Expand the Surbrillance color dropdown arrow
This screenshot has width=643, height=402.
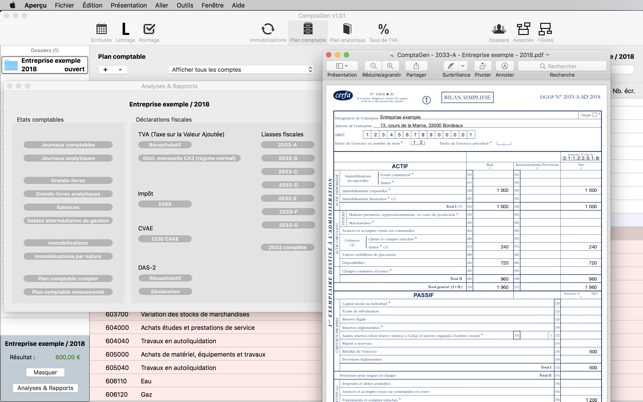(x=463, y=66)
